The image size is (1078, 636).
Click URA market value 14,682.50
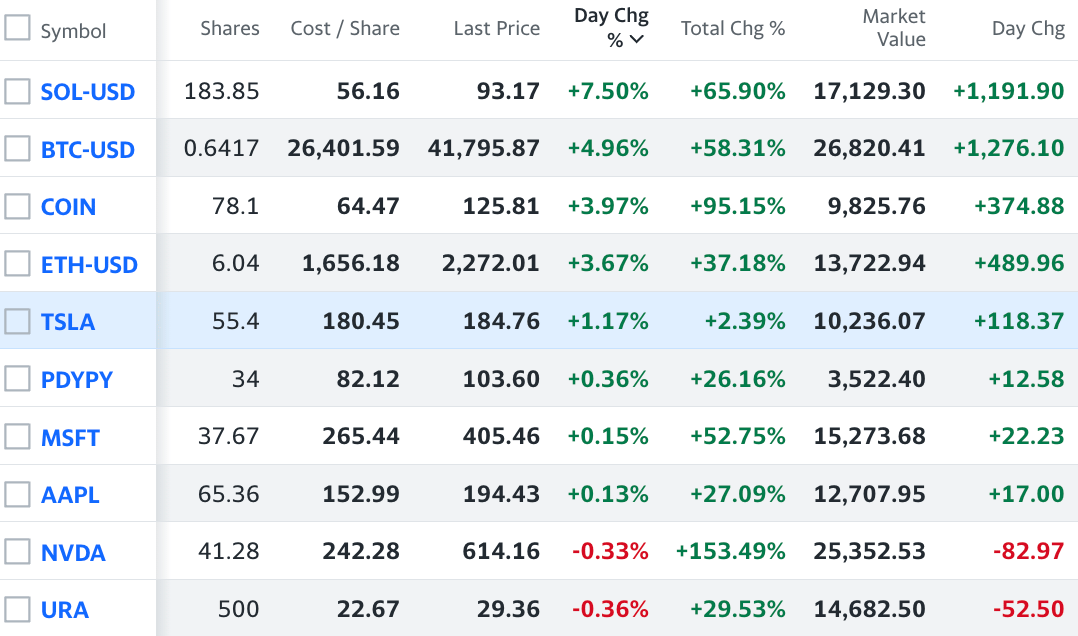pyautogui.click(x=869, y=608)
